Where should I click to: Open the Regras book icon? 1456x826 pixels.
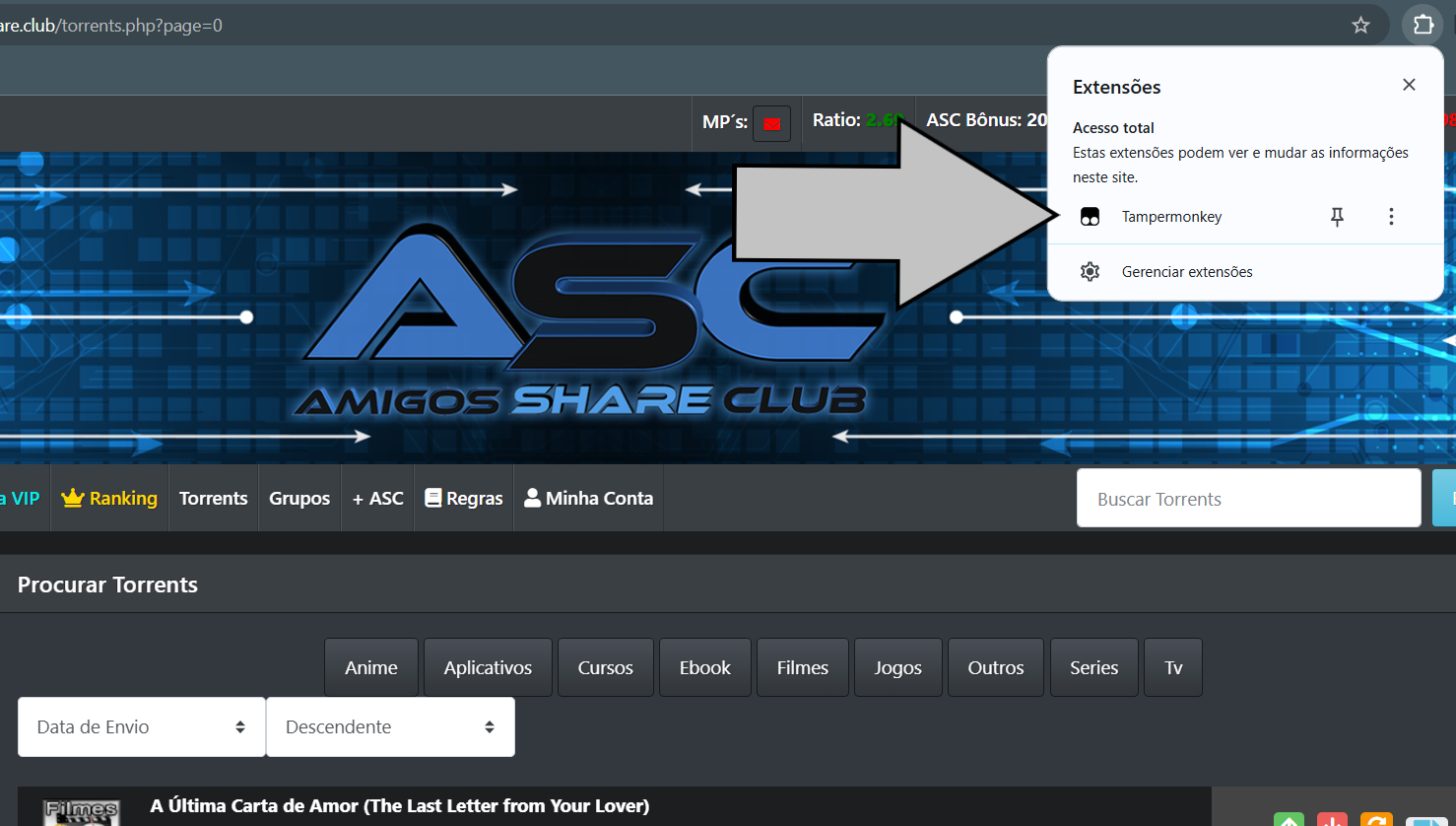(x=432, y=498)
